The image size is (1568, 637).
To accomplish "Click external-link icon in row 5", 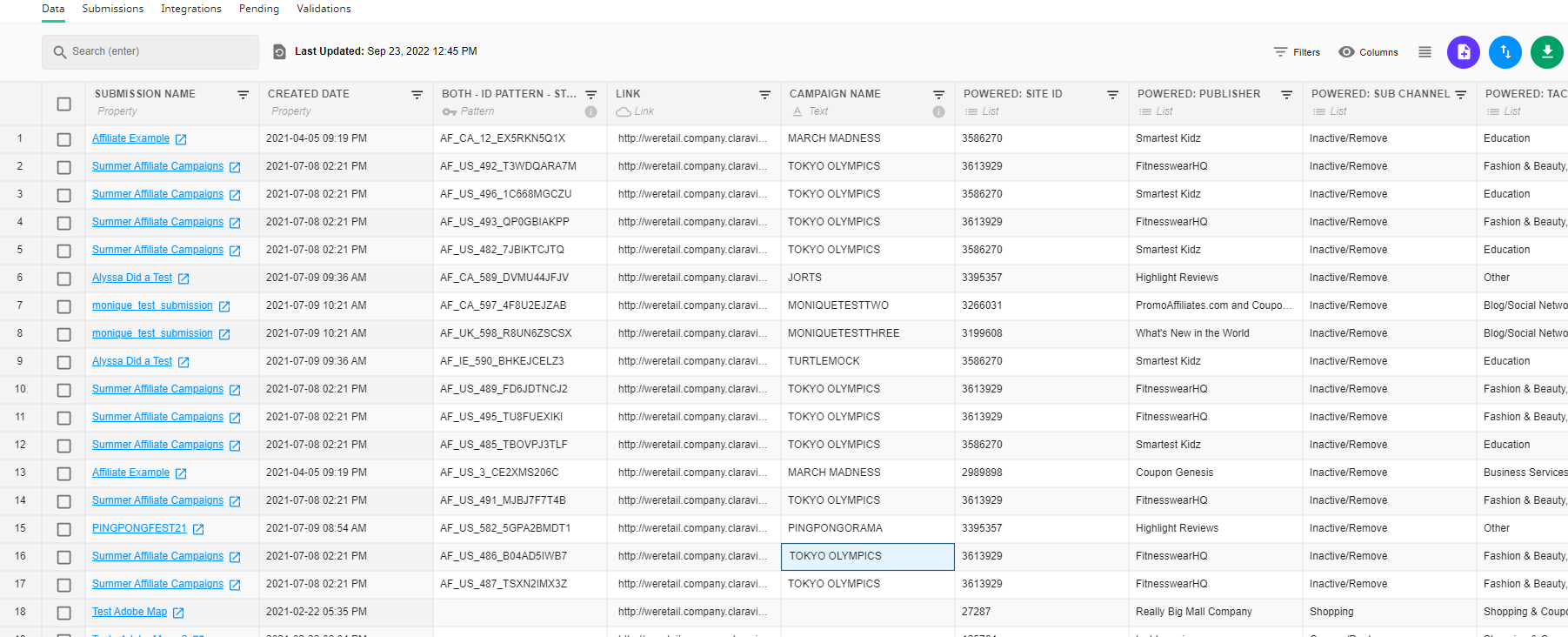I will coord(235,251).
